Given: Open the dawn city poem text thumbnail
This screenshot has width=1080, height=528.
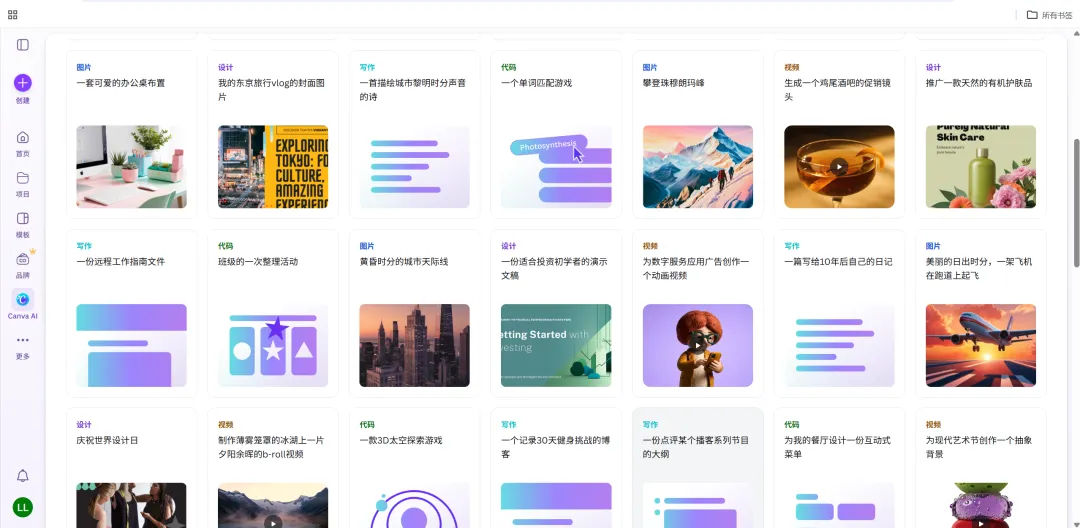Looking at the screenshot, I should tap(415, 167).
